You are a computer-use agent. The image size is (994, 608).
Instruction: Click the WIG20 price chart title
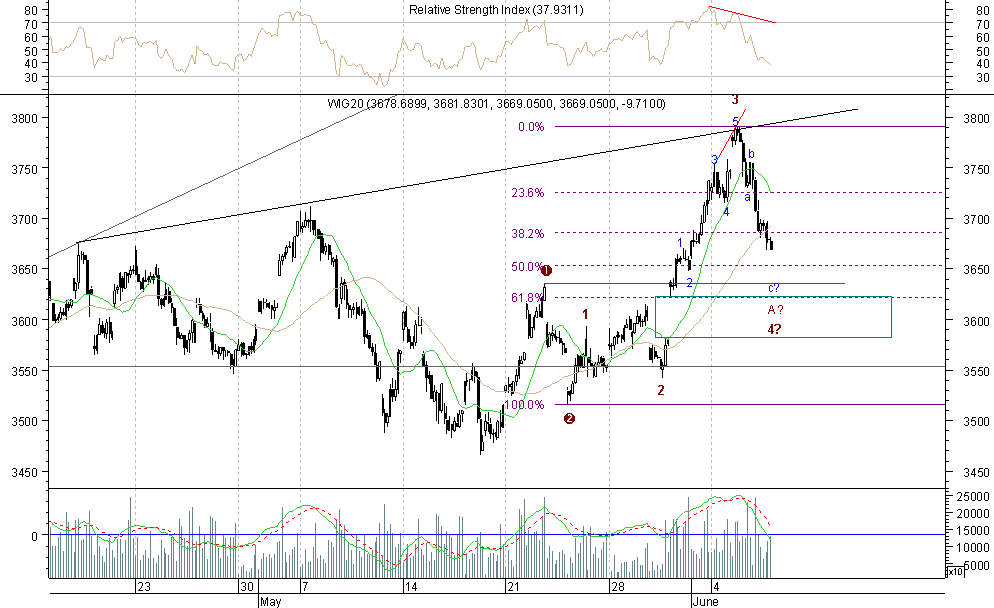[x=496, y=104]
